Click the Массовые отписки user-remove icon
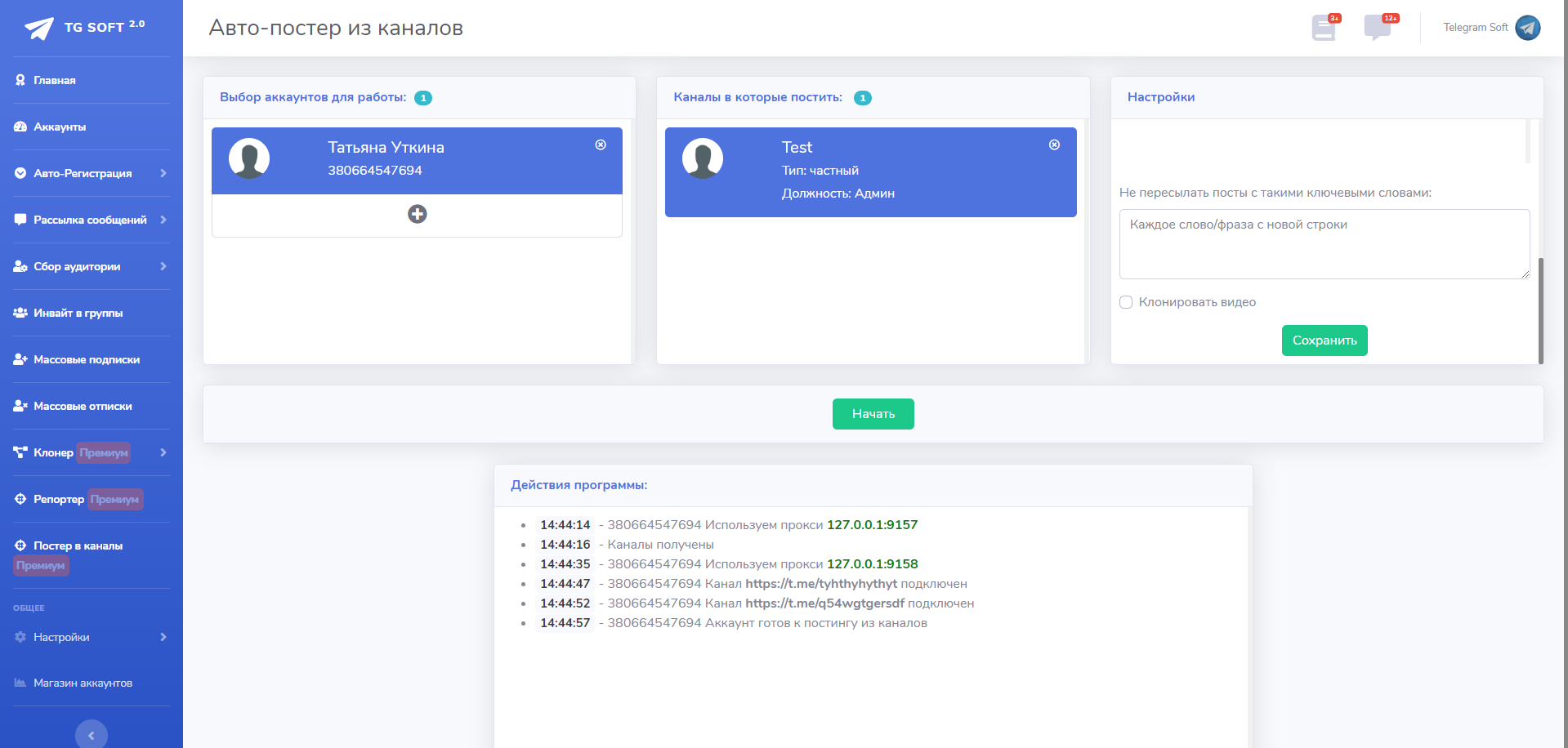This screenshot has width=1568, height=748. pyautogui.click(x=20, y=406)
